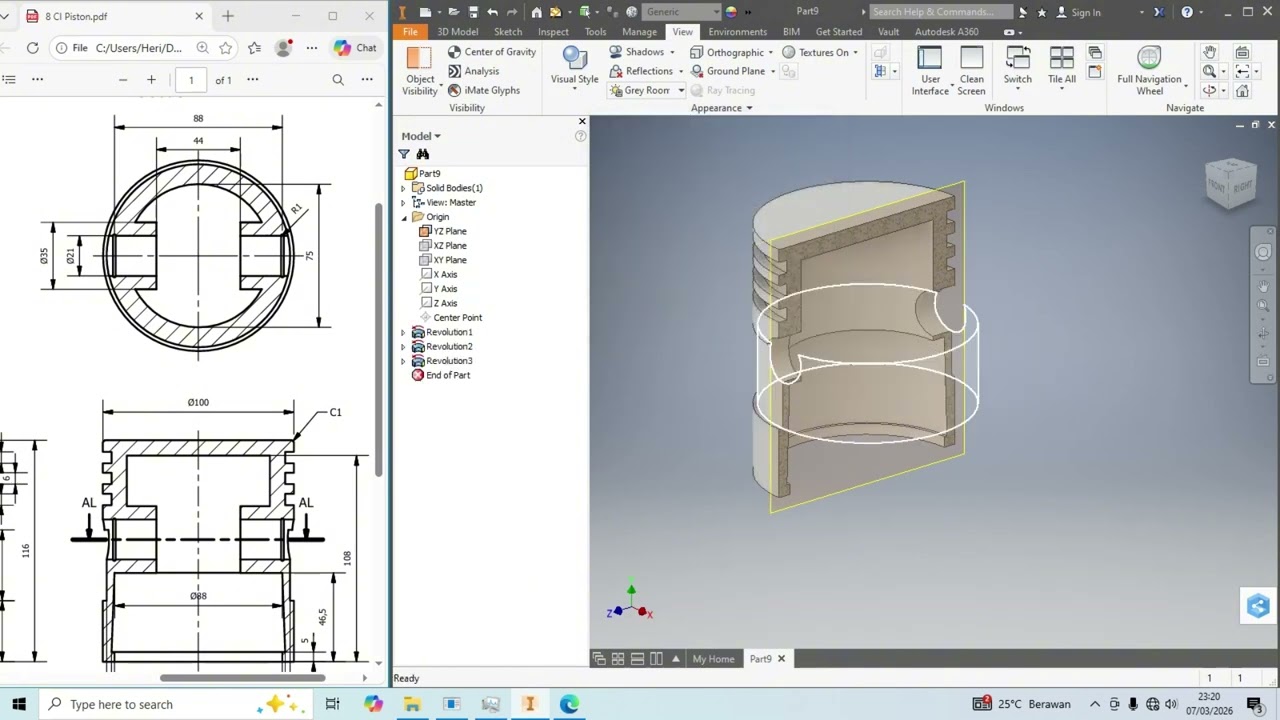Click the Undo icon in Inventor
The height and width of the screenshot is (720, 1280).
click(x=492, y=12)
